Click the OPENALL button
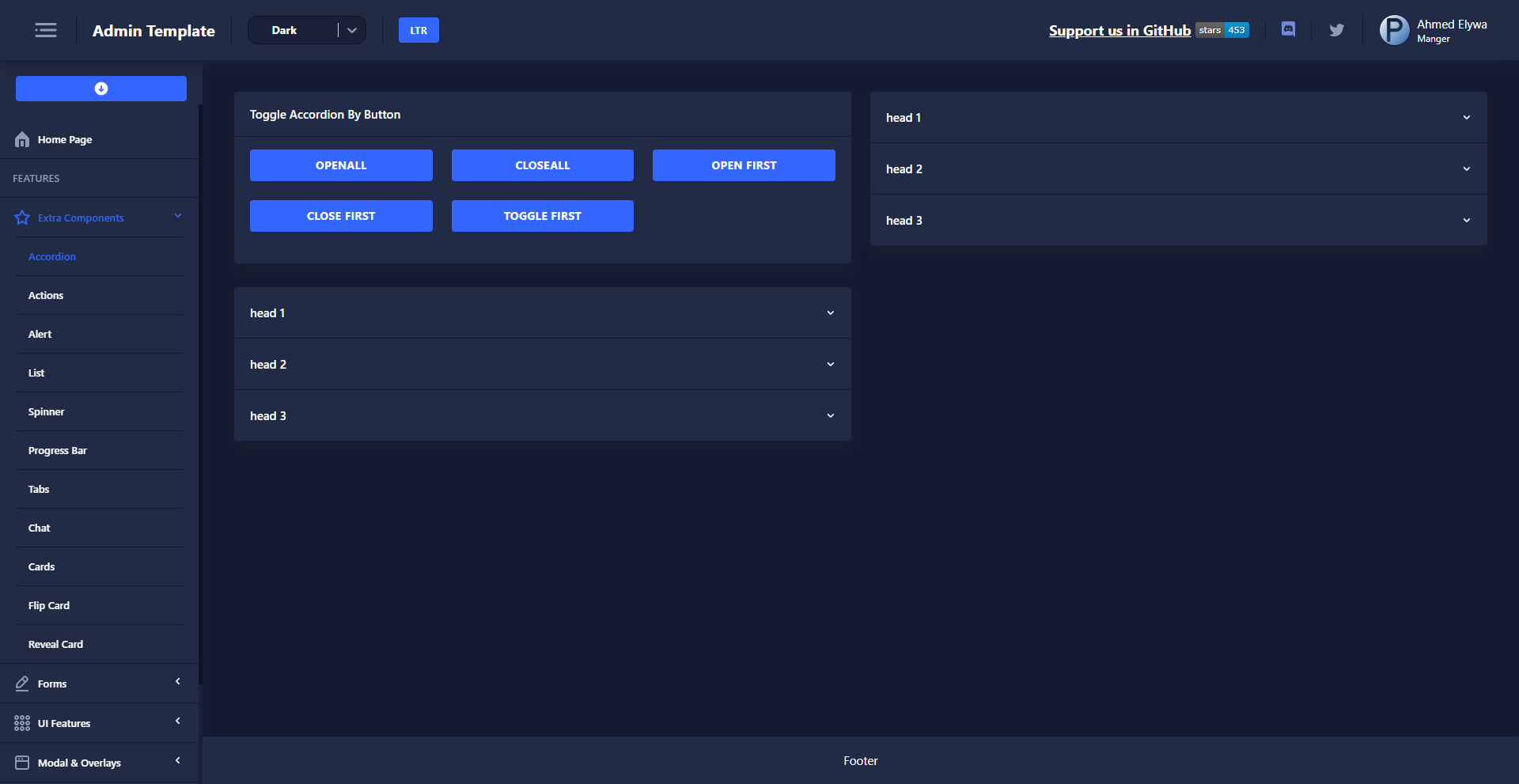Image resolution: width=1519 pixels, height=784 pixels. (341, 165)
